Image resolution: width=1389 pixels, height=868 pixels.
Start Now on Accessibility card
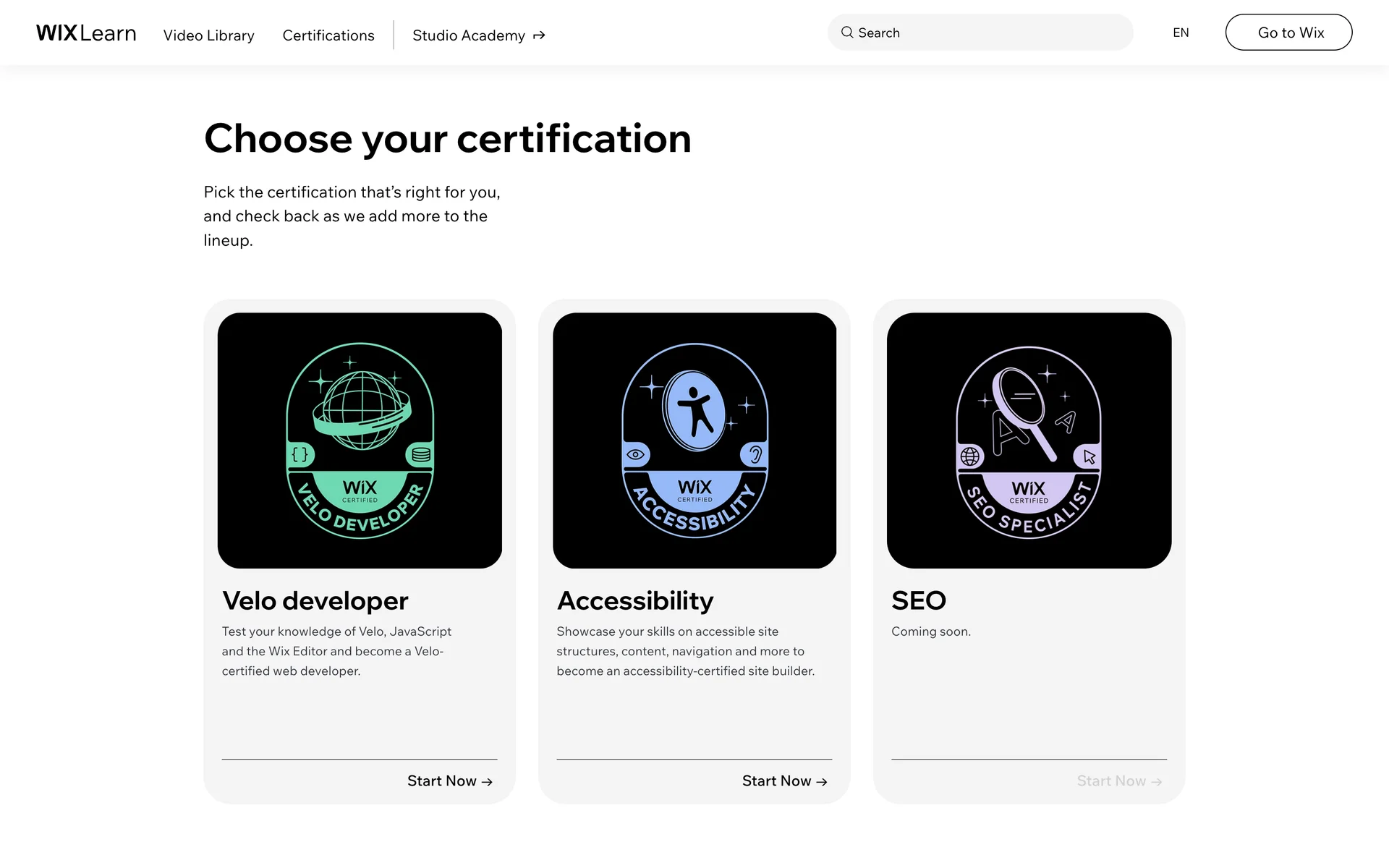coord(784,781)
